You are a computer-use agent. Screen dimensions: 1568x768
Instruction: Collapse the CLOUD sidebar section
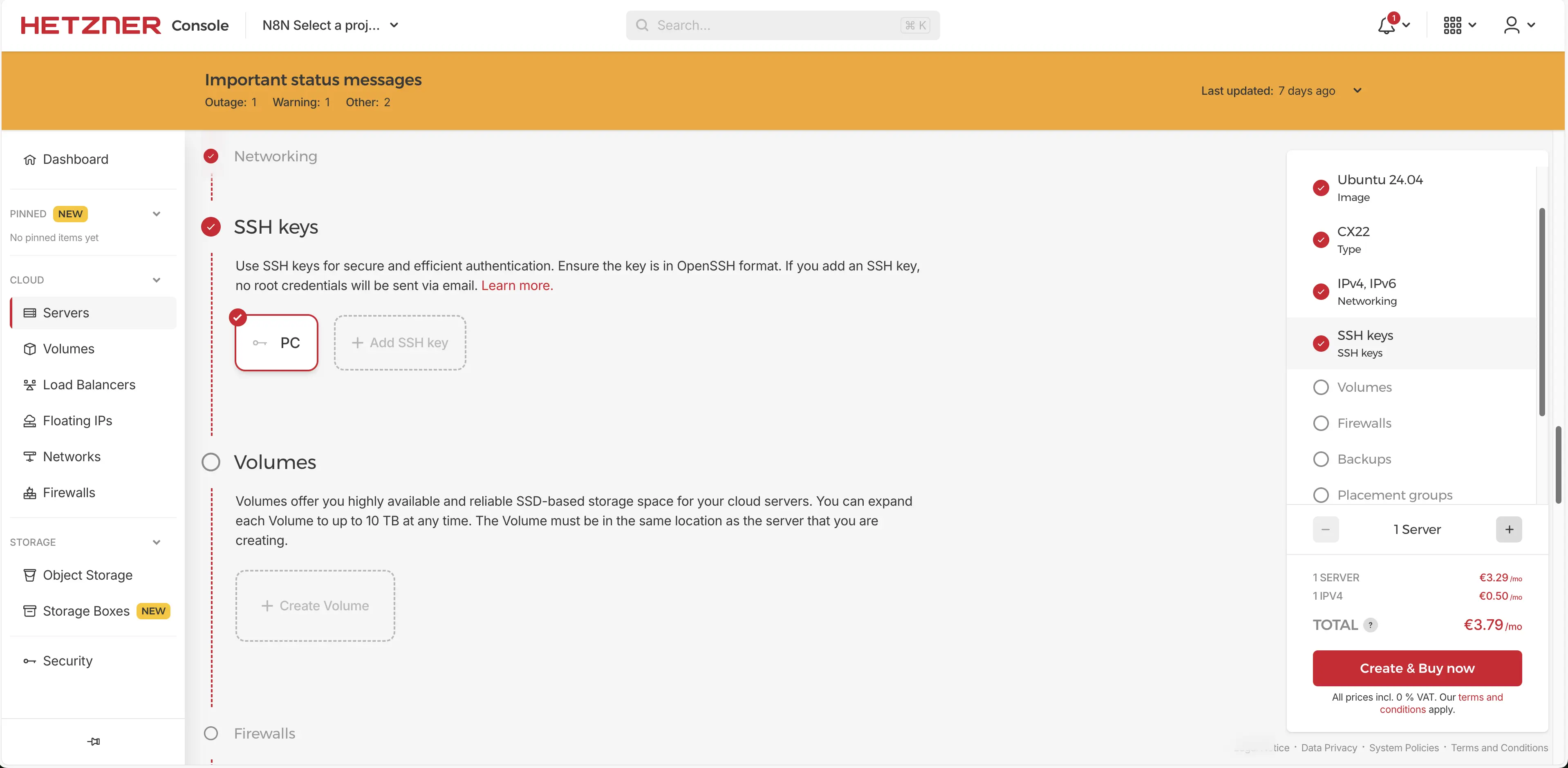coord(157,280)
